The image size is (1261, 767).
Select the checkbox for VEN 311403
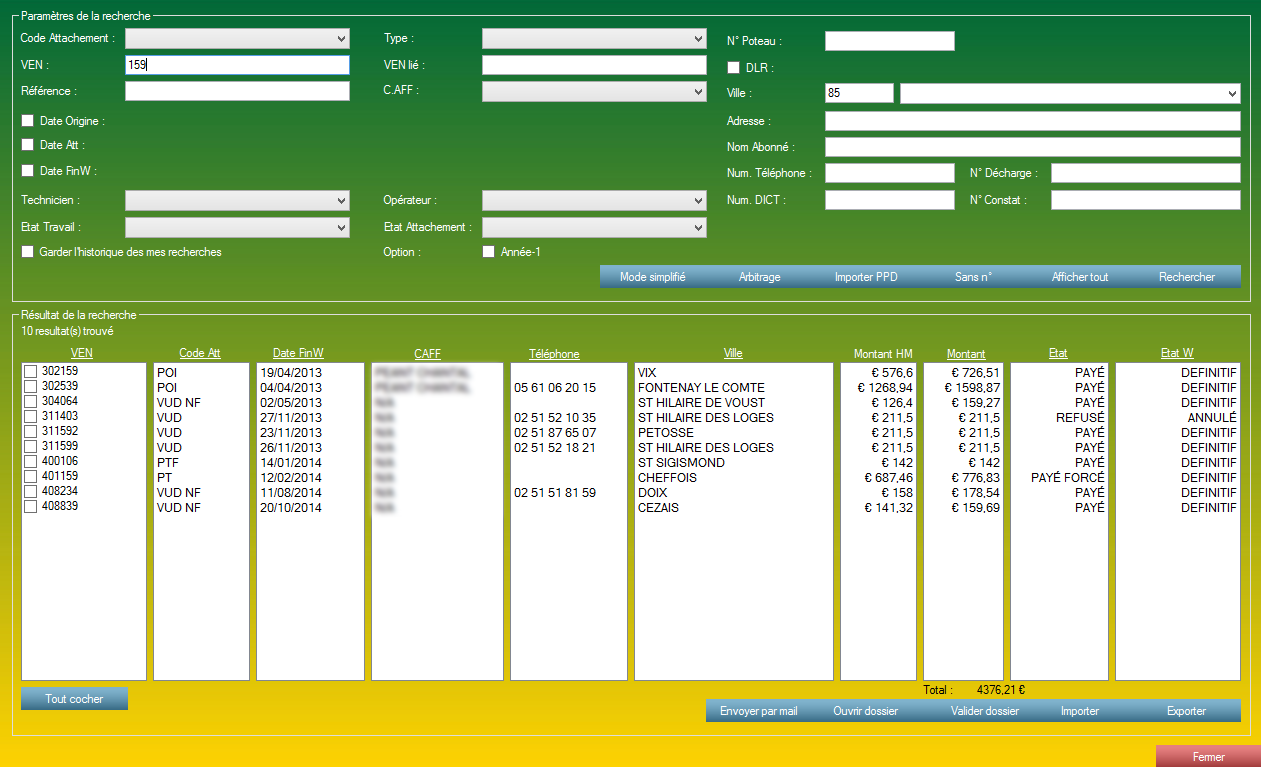tap(30, 417)
